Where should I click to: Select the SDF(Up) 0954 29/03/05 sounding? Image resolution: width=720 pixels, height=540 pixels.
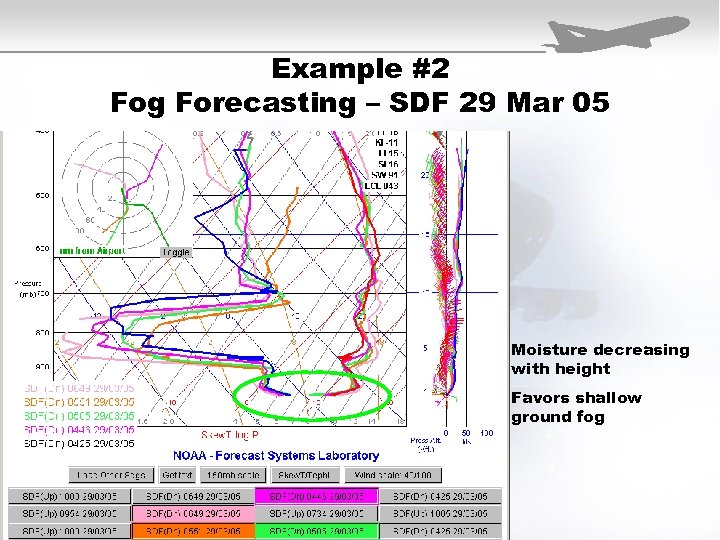69,513
